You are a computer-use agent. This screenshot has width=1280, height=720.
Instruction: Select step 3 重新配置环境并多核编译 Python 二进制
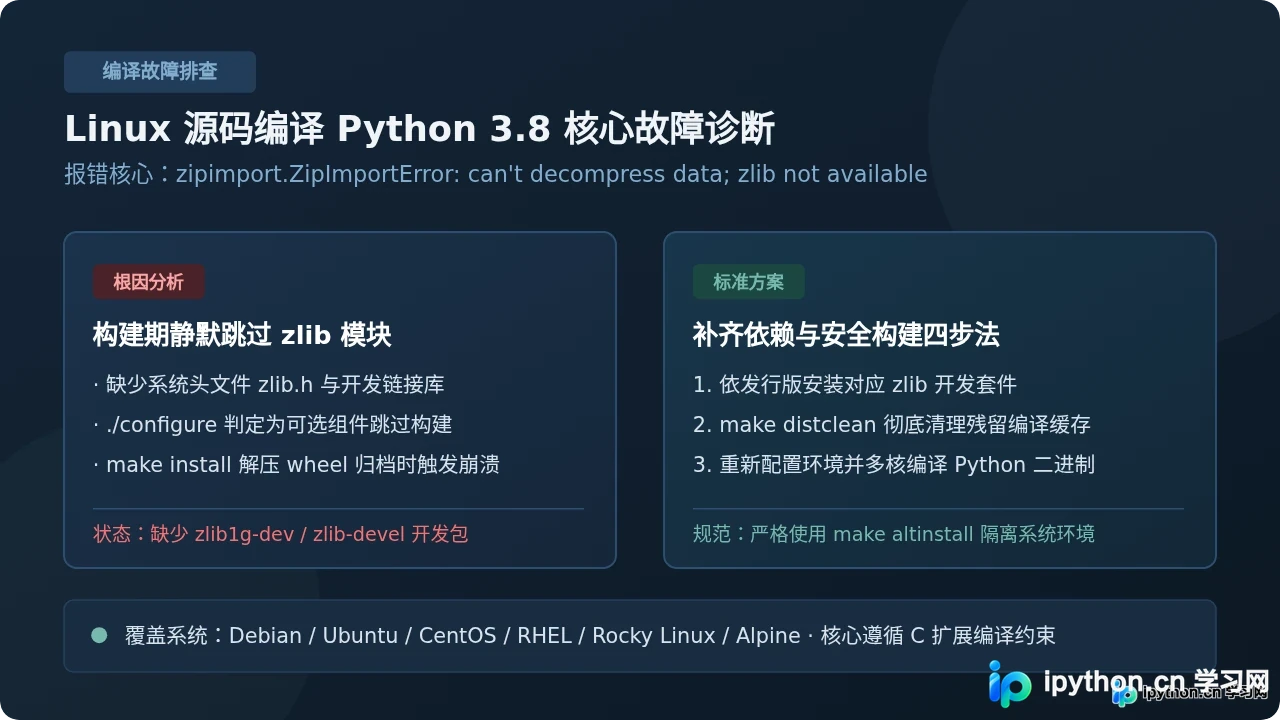pyautogui.click(x=894, y=464)
